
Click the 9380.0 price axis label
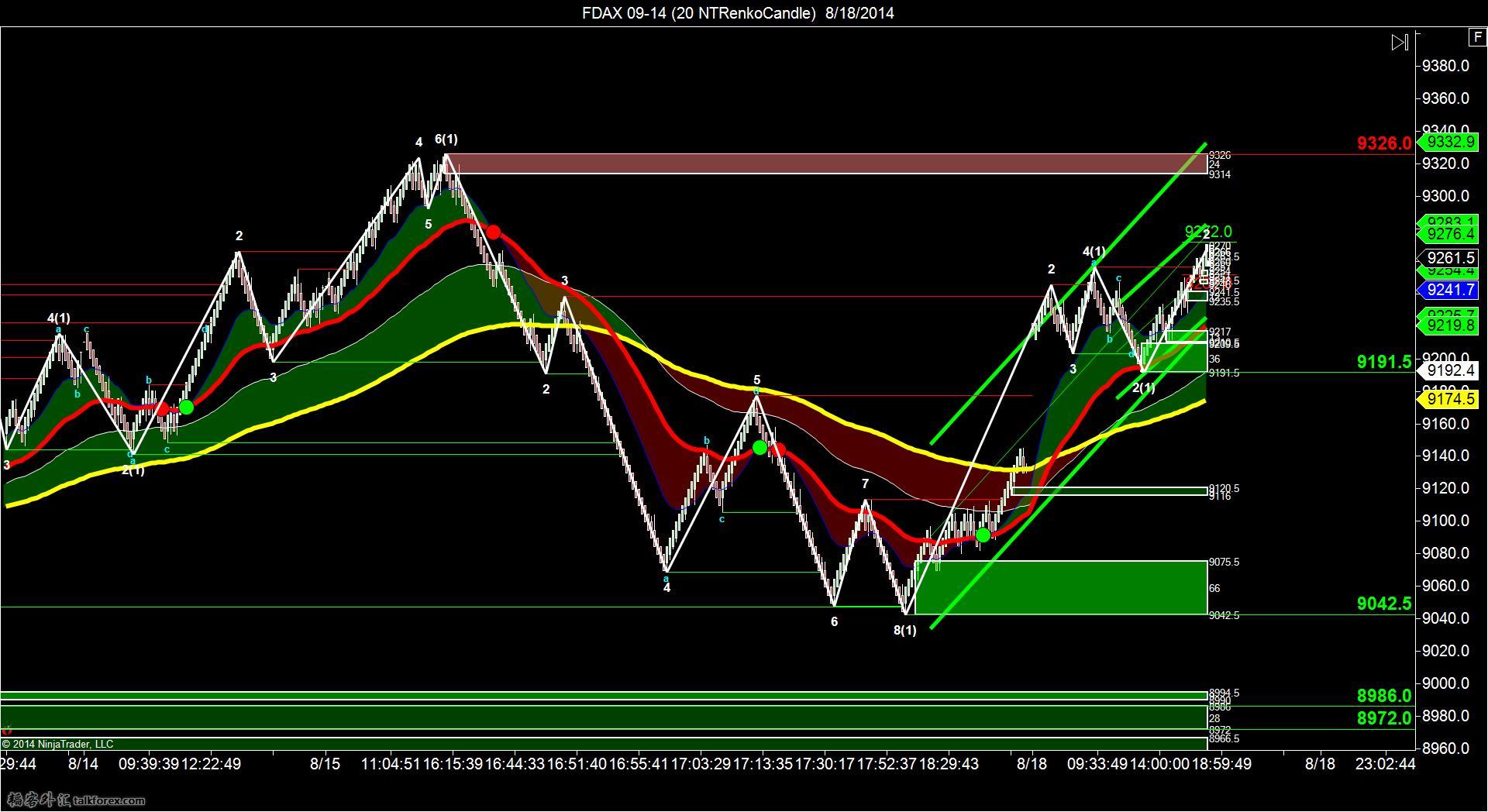click(1445, 66)
